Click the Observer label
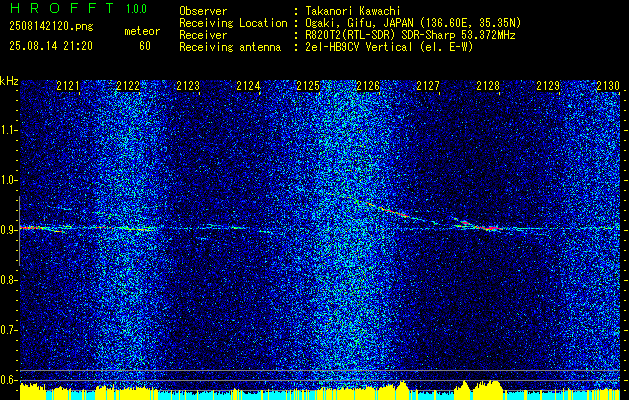 pyautogui.click(x=203, y=11)
